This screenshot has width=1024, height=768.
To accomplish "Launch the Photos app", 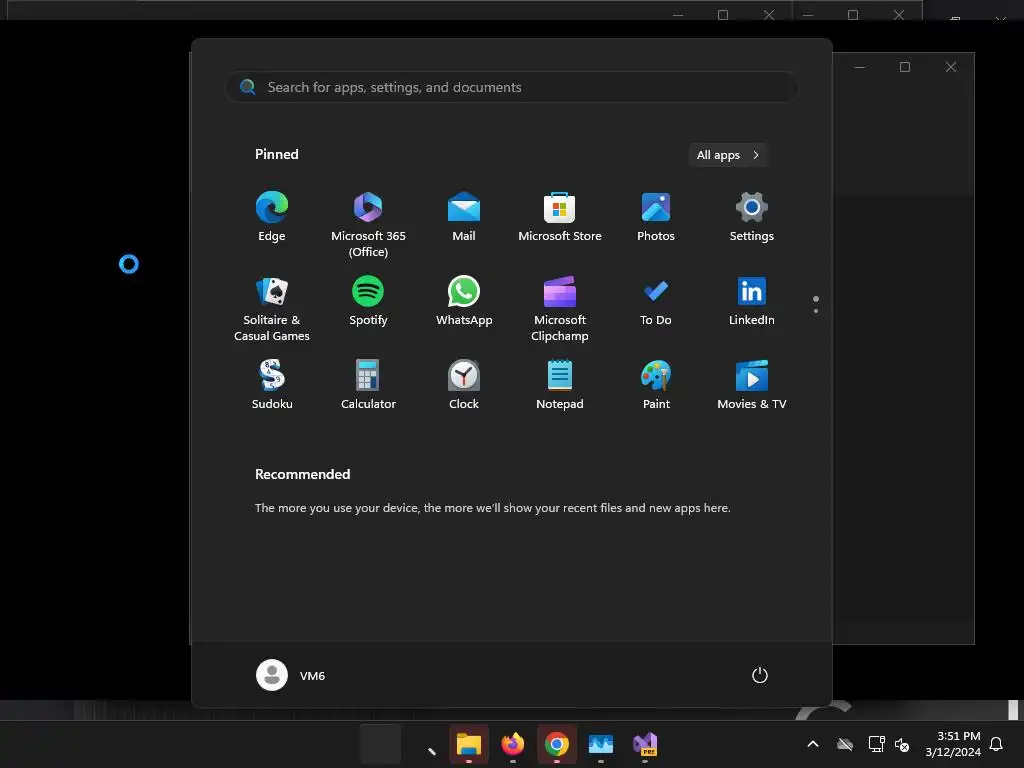I will (x=656, y=218).
